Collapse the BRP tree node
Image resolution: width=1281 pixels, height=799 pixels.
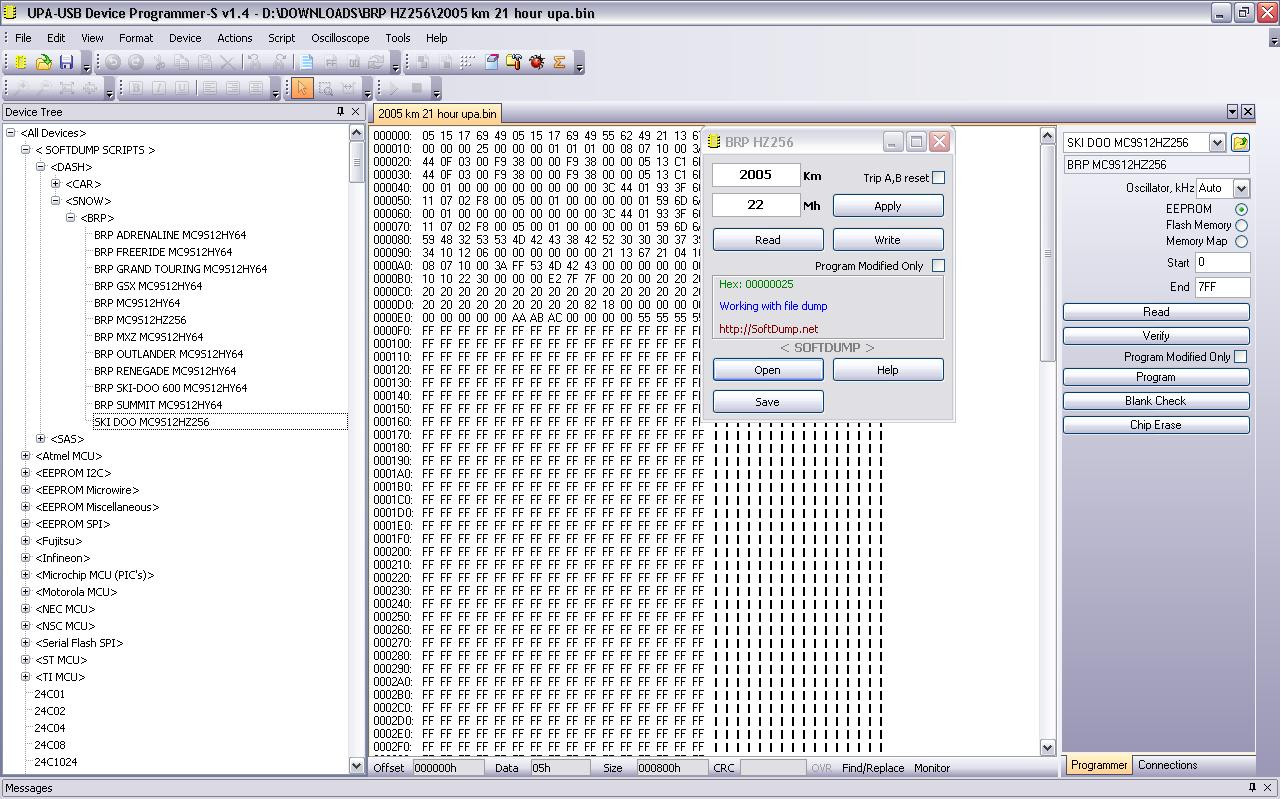(71, 218)
